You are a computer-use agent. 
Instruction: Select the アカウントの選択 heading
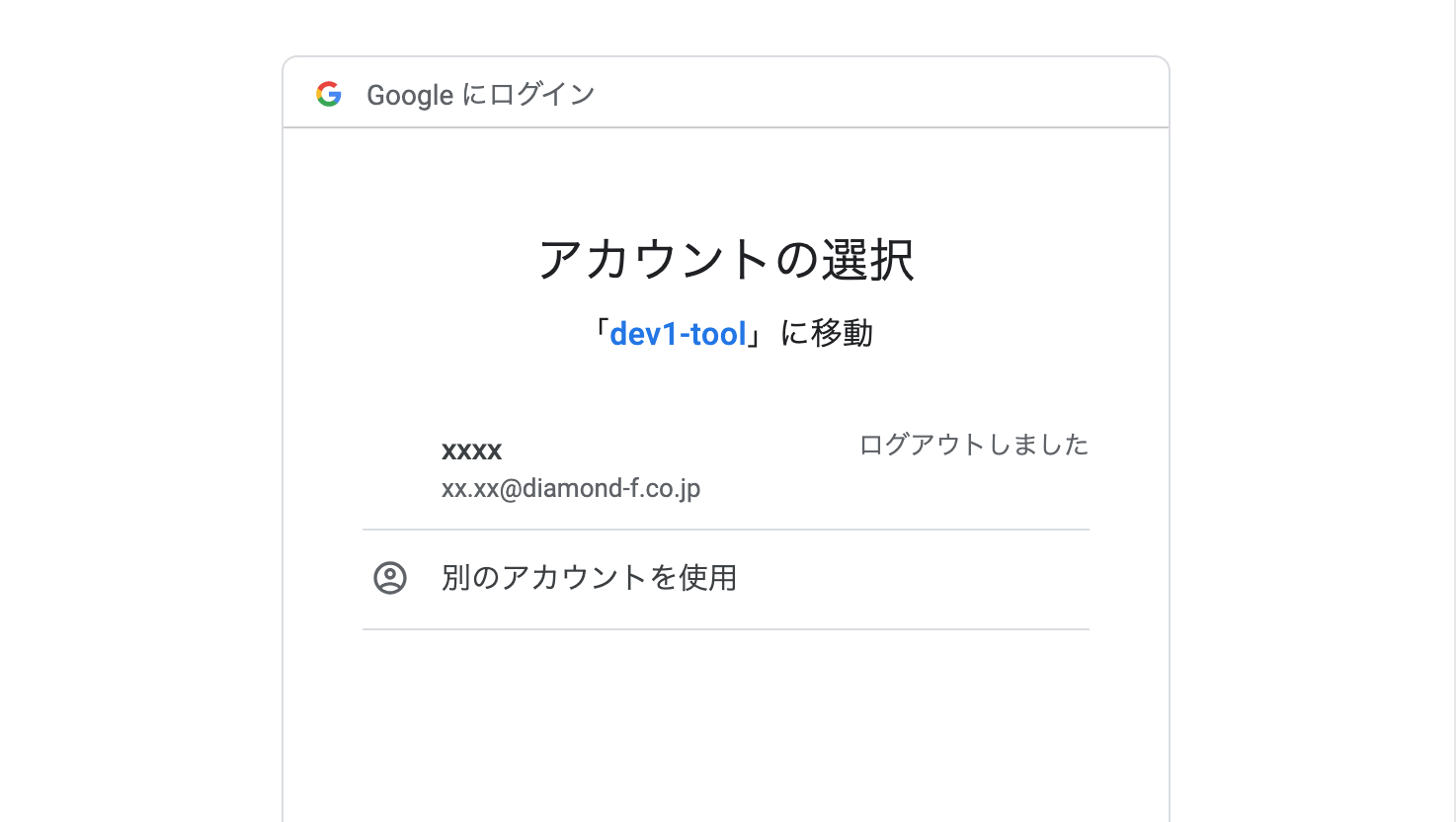coord(727,260)
